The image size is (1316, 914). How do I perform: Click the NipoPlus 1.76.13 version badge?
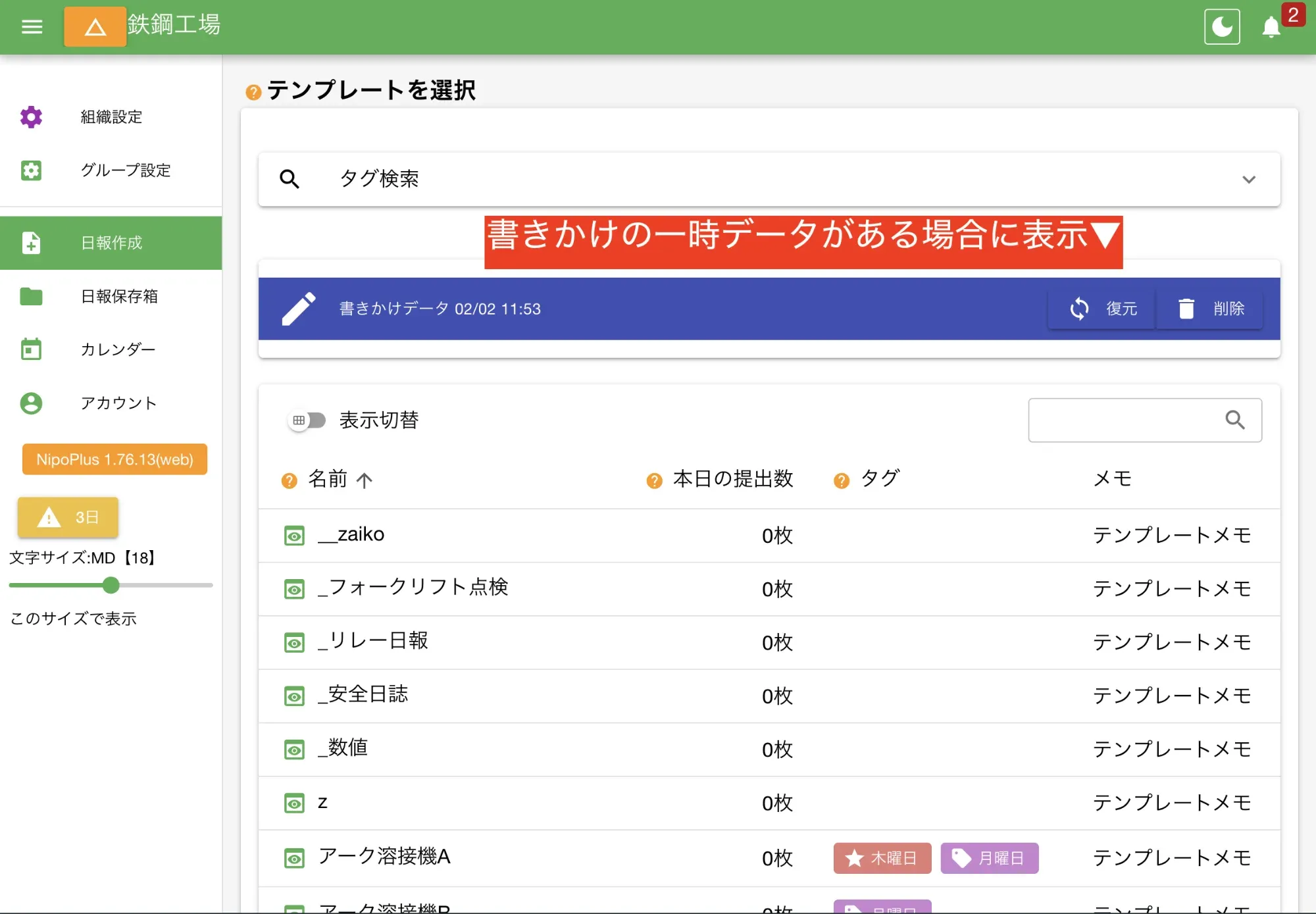point(113,459)
